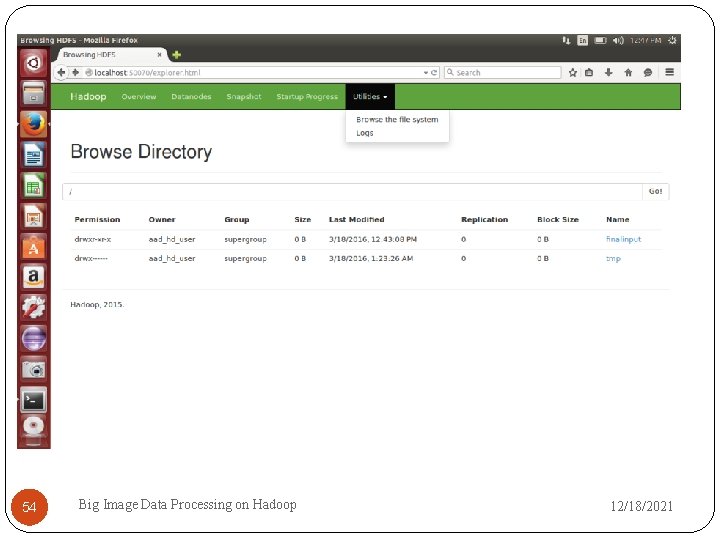Show bookmarks list icon
Image resolution: width=720 pixels, height=540 pixels.
(589, 73)
